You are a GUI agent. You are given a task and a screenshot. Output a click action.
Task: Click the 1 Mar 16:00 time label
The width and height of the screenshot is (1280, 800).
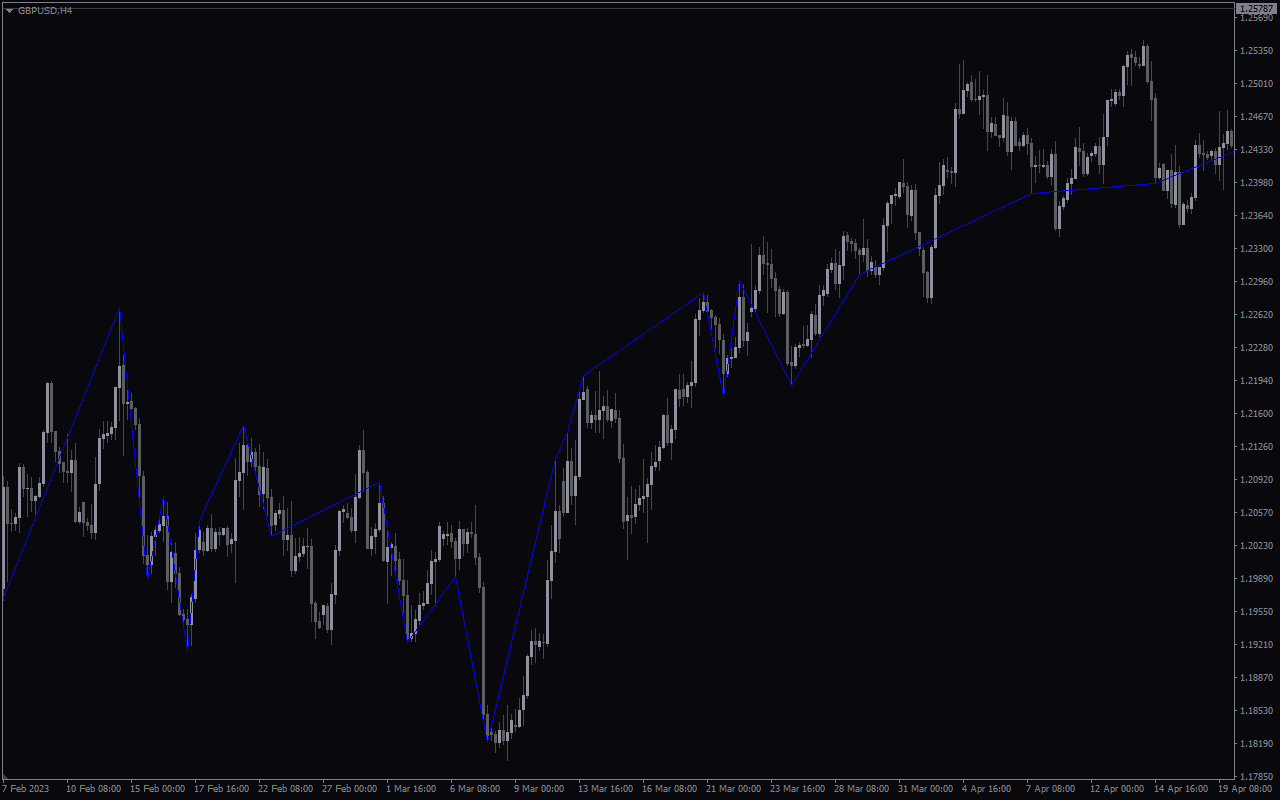click(411, 788)
